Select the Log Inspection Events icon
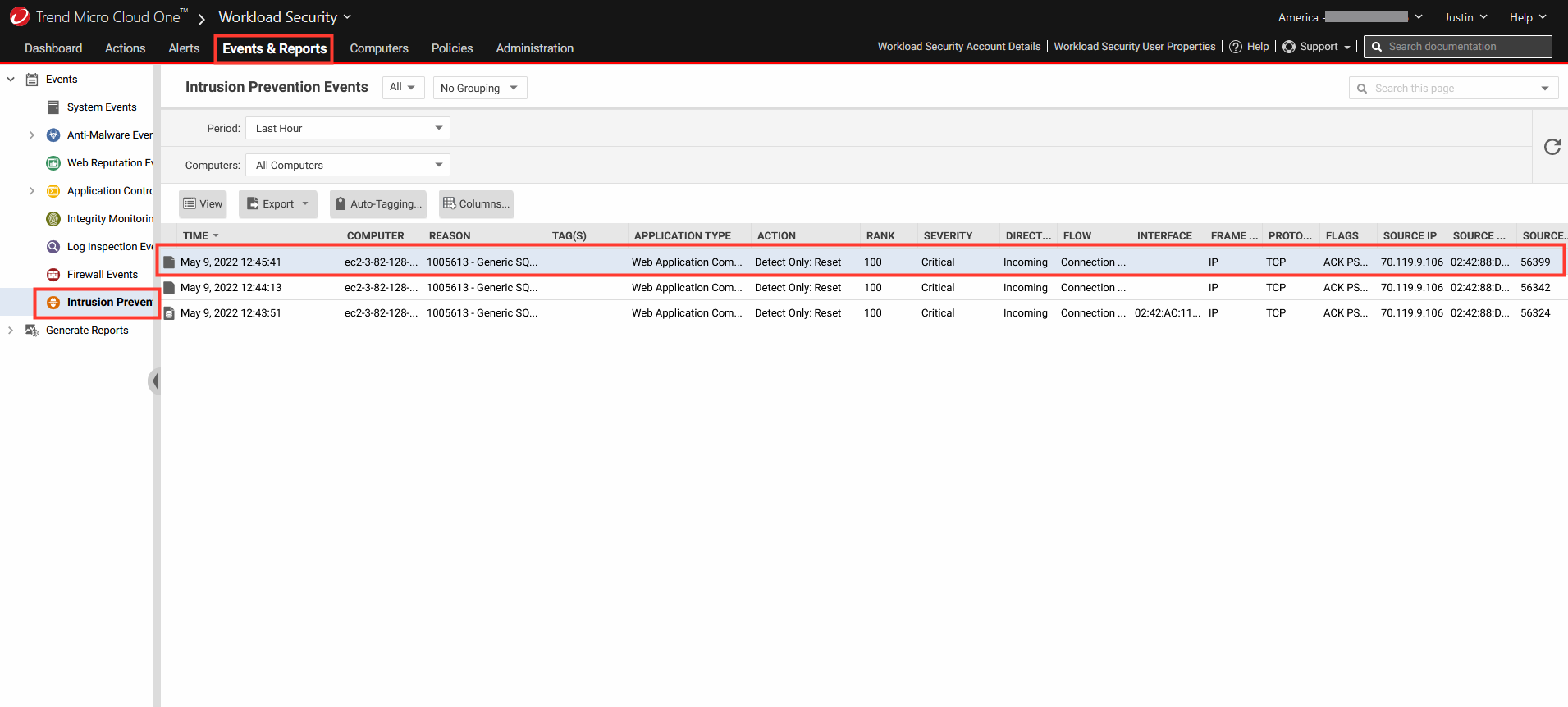 53,247
